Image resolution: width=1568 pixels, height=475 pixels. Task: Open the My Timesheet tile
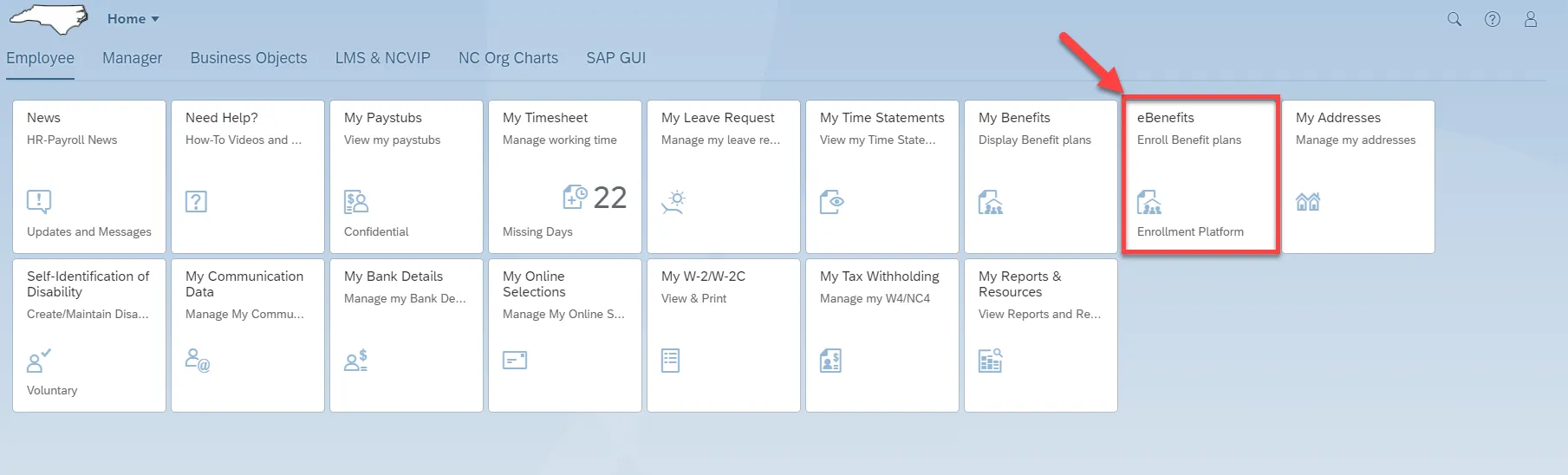click(565, 177)
